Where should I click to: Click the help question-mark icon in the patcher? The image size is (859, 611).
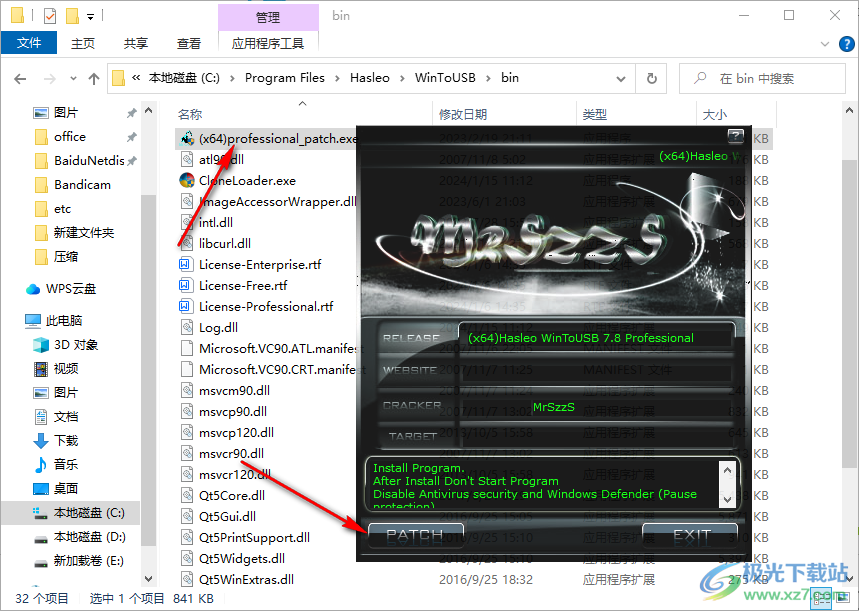[735, 135]
